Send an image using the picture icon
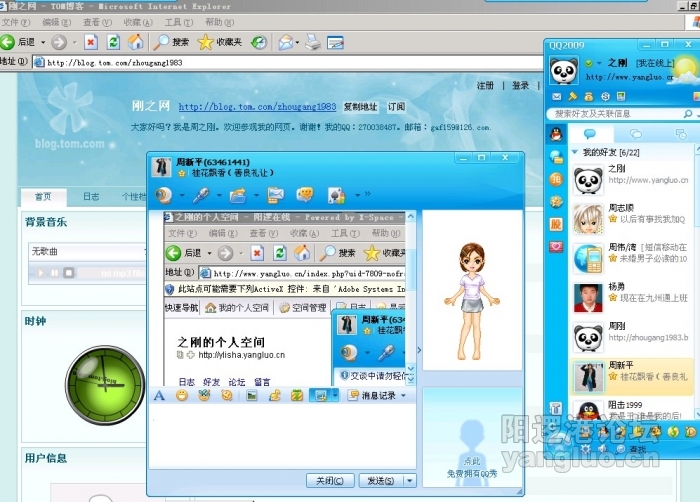This screenshot has height=502, width=700. tap(251, 395)
